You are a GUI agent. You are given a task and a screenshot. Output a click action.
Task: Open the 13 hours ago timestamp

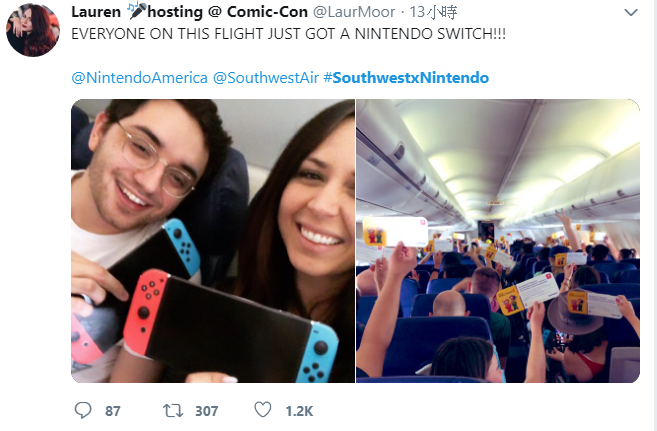pyautogui.click(x=433, y=12)
